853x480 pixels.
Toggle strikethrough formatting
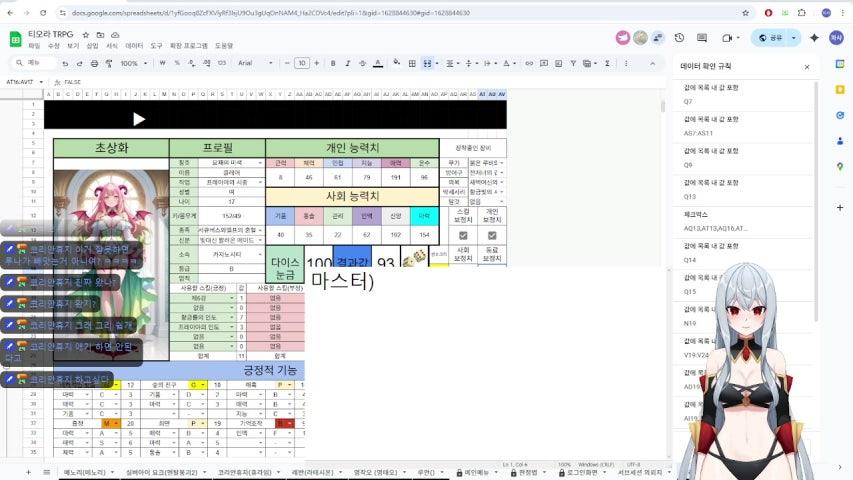pyautogui.click(x=362, y=64)
